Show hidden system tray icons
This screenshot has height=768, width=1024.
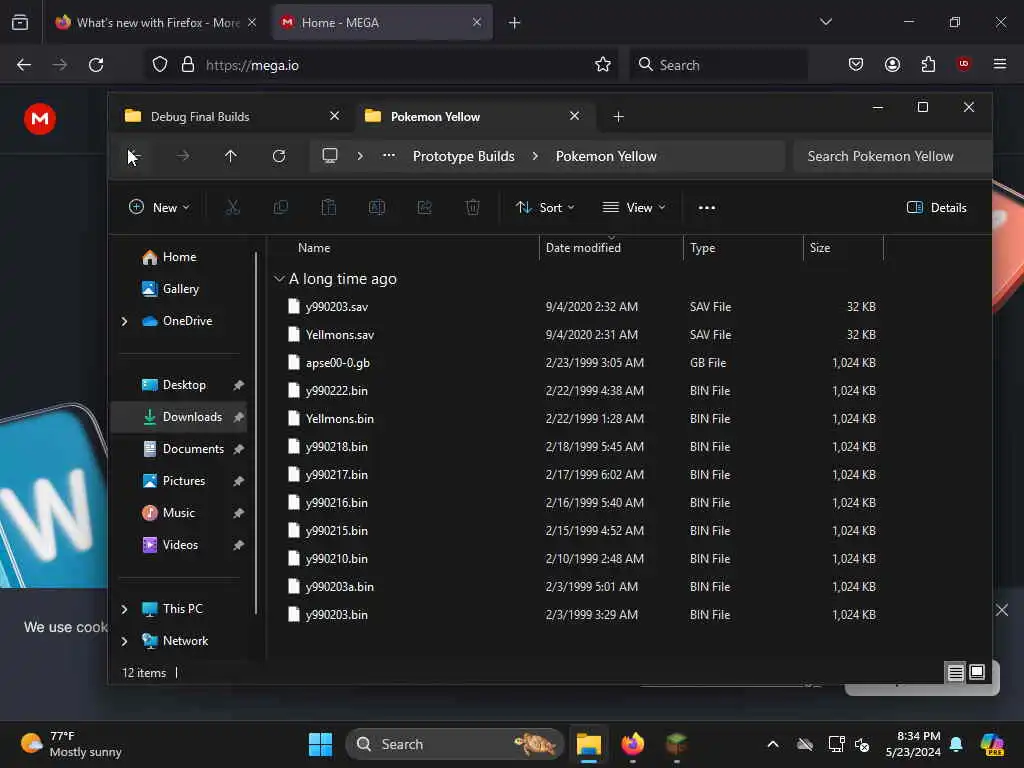click(773, 744)
